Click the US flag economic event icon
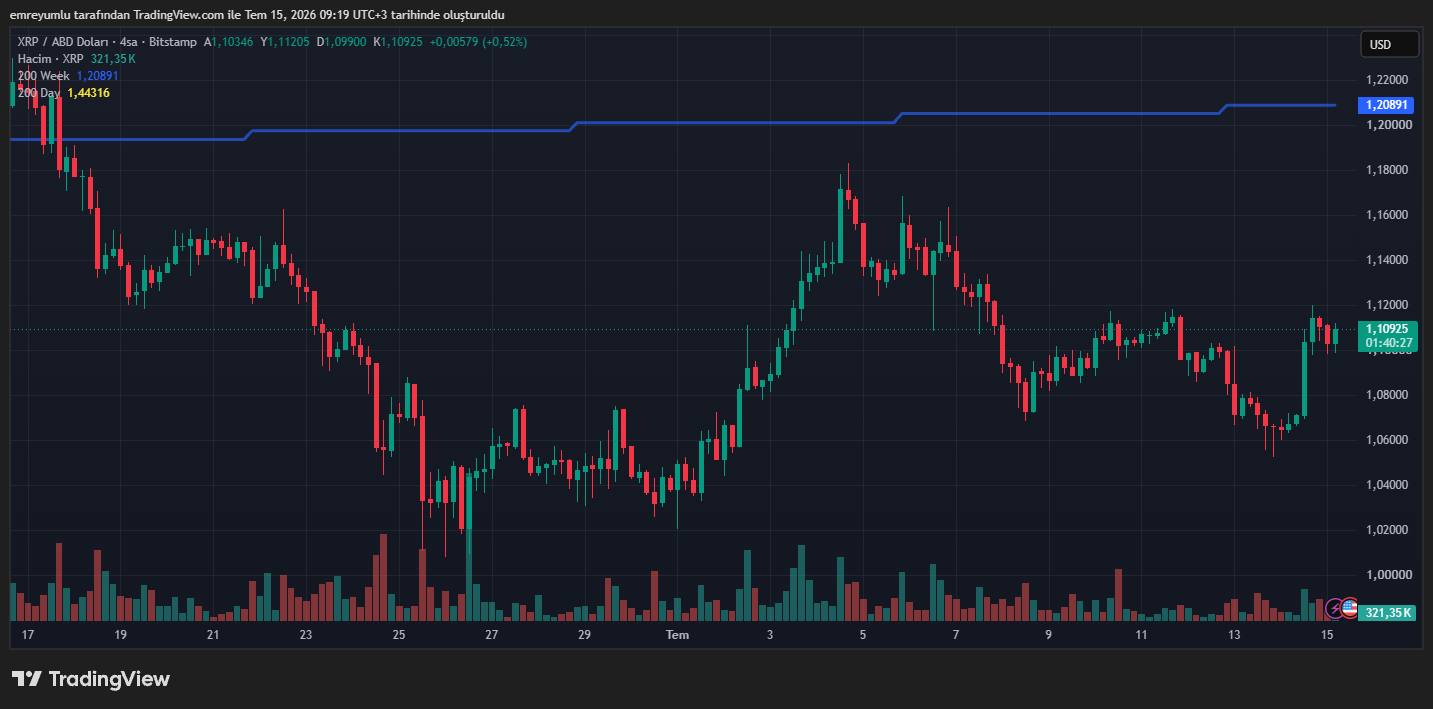1433x709 pixels. 1350,608
